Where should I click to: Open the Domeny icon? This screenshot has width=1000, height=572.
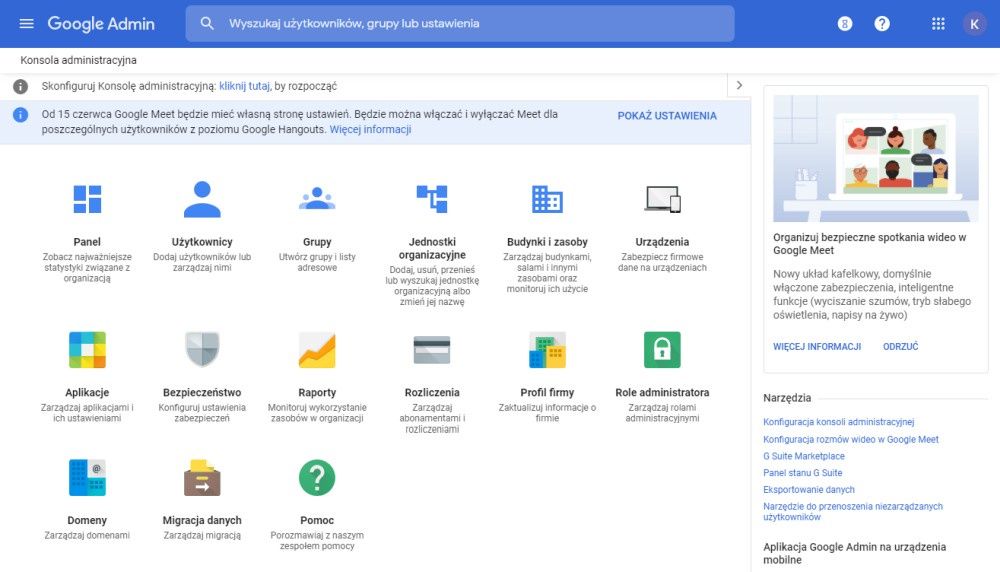tap(87, 478)
